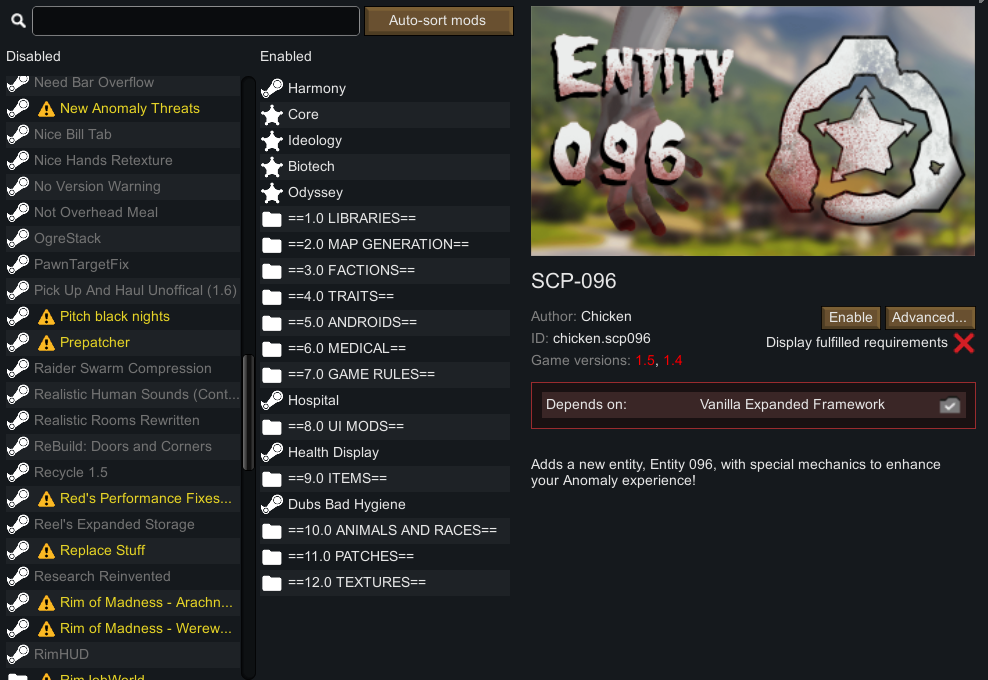Click the warning icon beside Pitch black nights

46,317
